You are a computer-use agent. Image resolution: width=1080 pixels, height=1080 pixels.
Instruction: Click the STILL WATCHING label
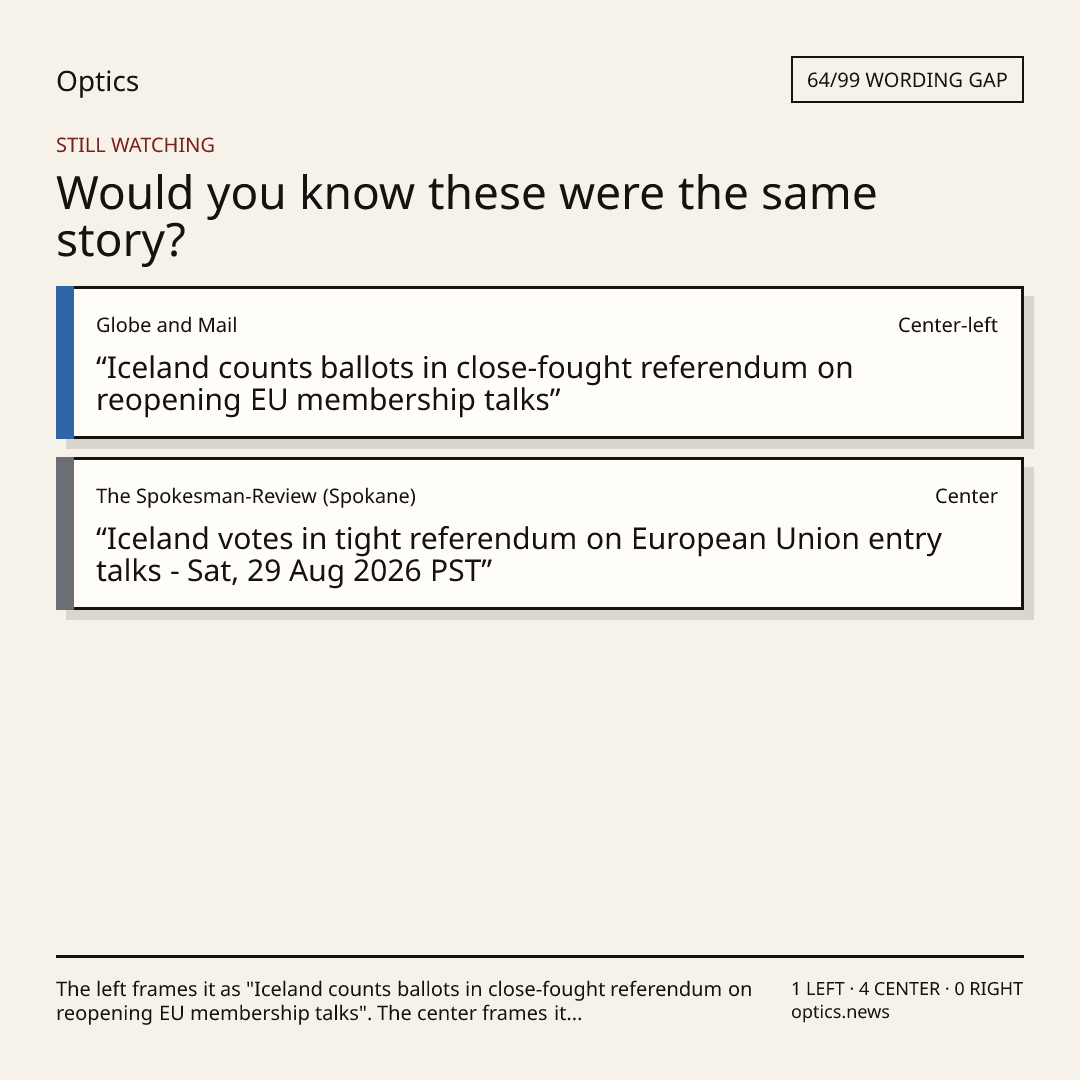(135, 145)
